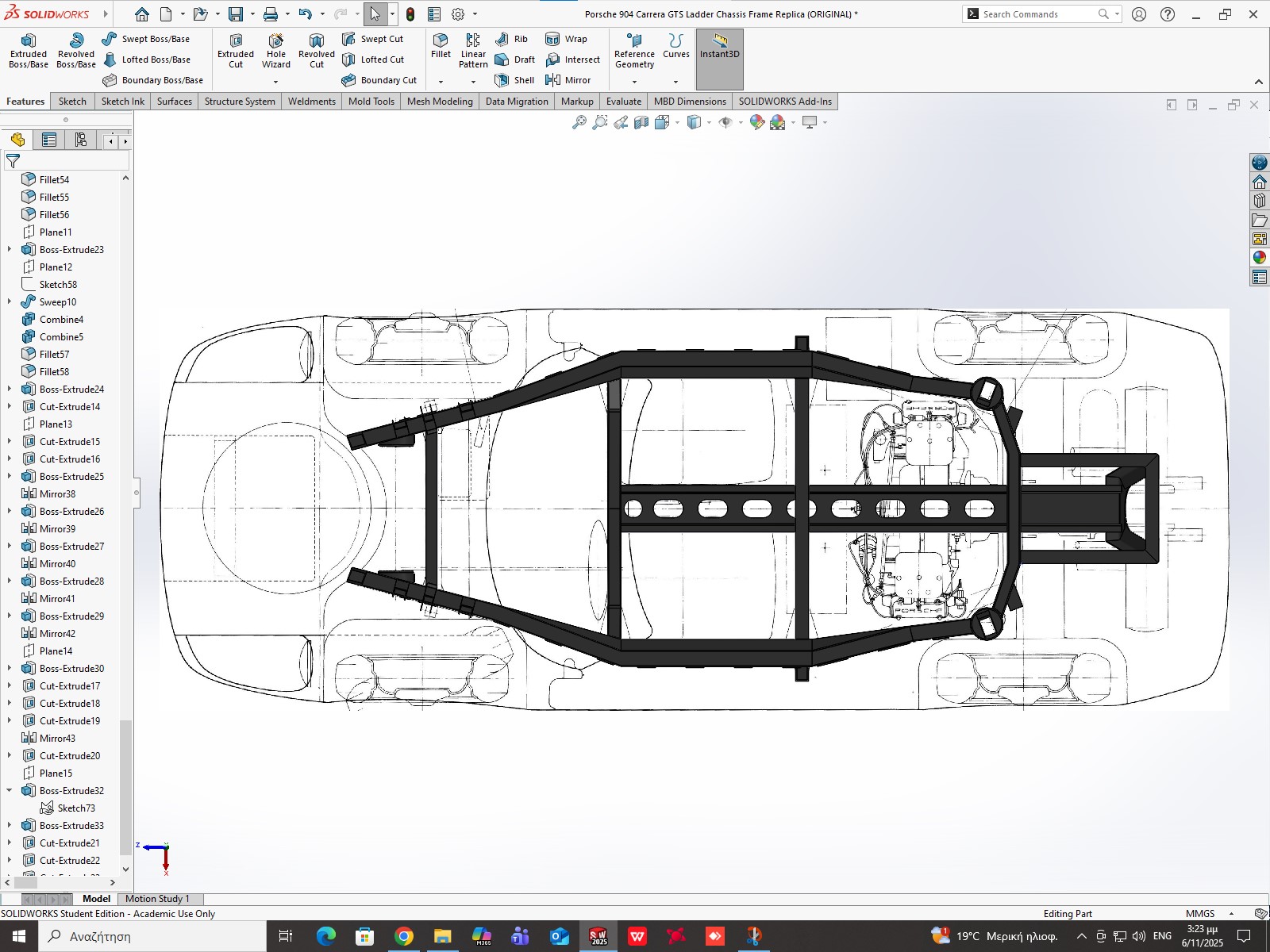Screen dimensions: 1270x952
Task: Open the PropertyManager panel tab
Action: [x=49, y=140]
